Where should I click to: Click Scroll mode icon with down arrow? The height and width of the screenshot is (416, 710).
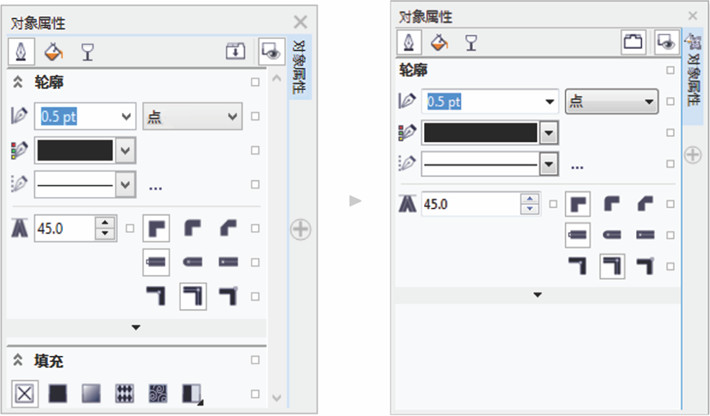click(x=235, y=51)
